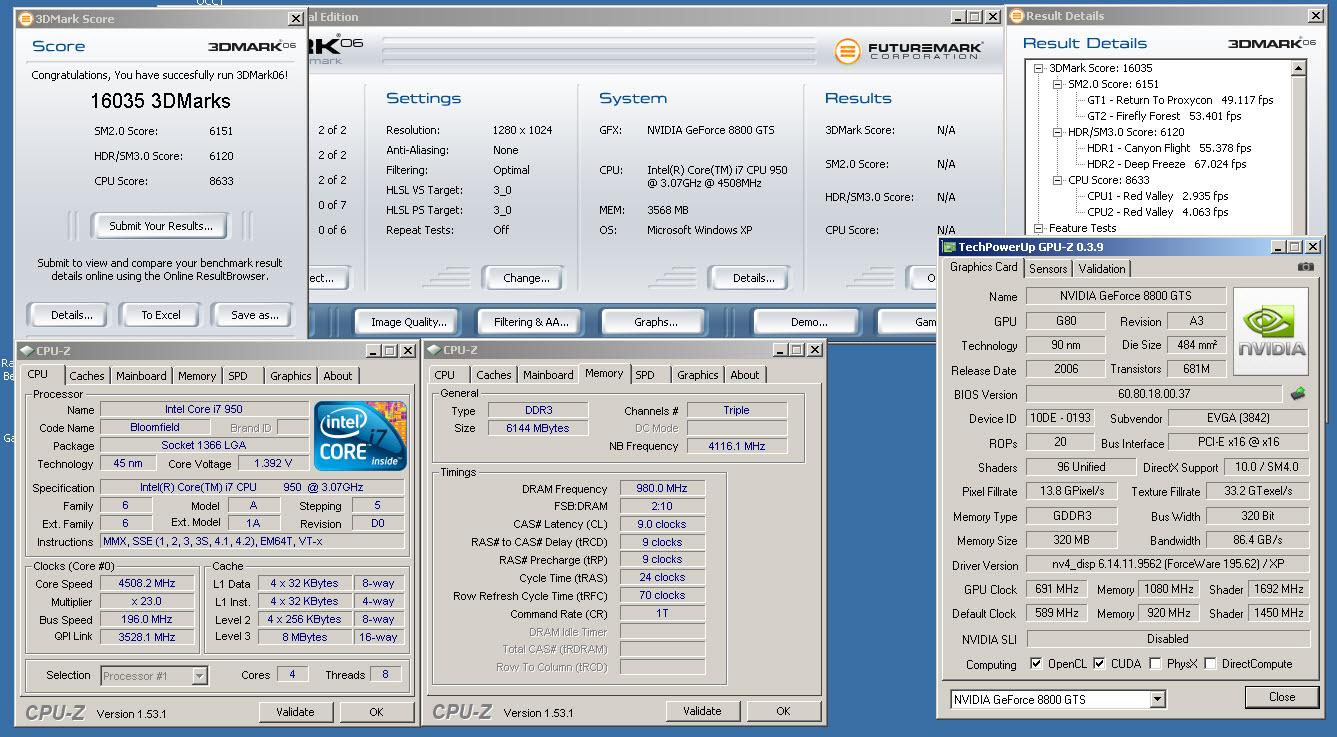Select the HDR2 Deep Freeze result row
Image resolution: width=1337 pixels, height=737 pixels.
(1167, 164)
